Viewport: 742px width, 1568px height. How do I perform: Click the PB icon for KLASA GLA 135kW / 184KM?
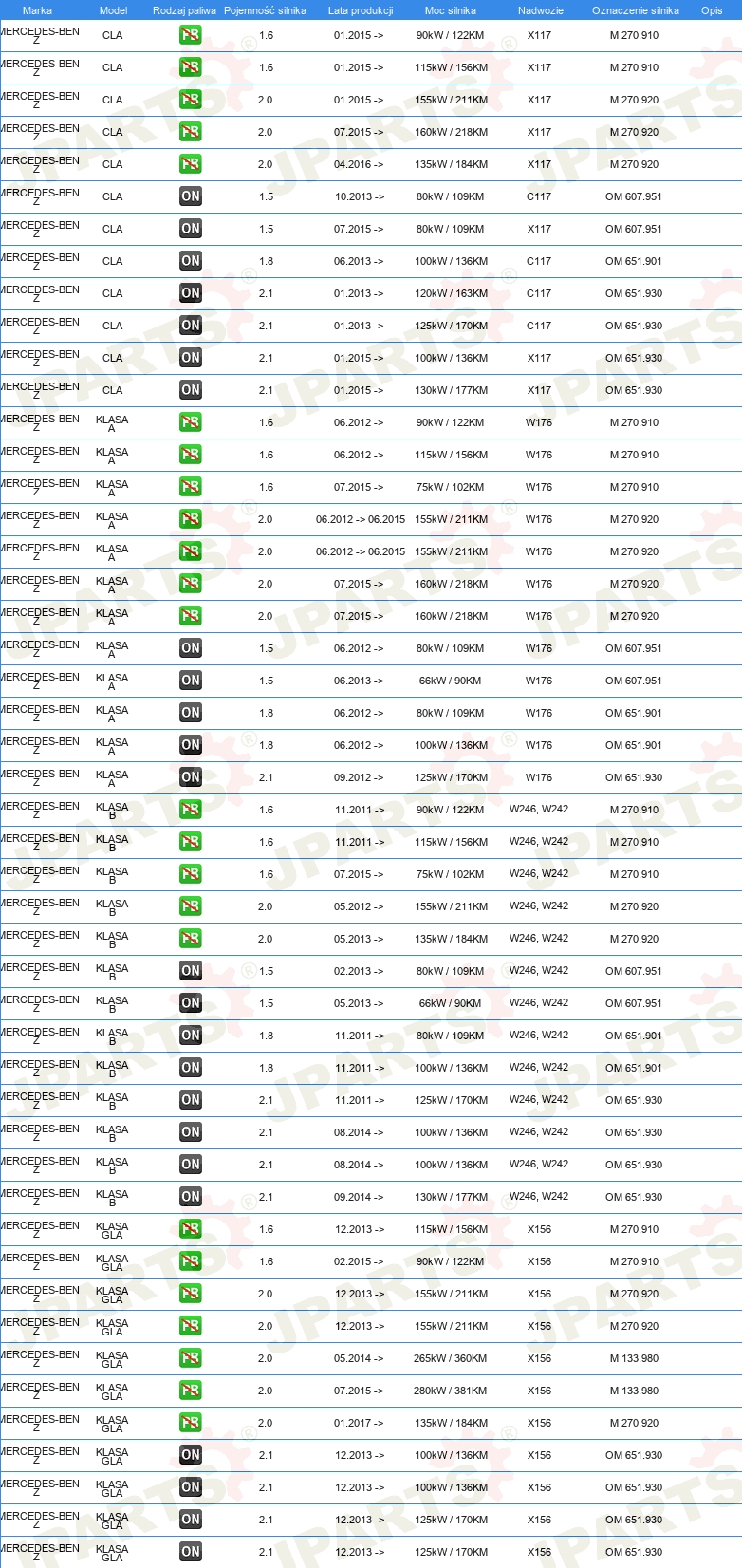coord(191,1423)
